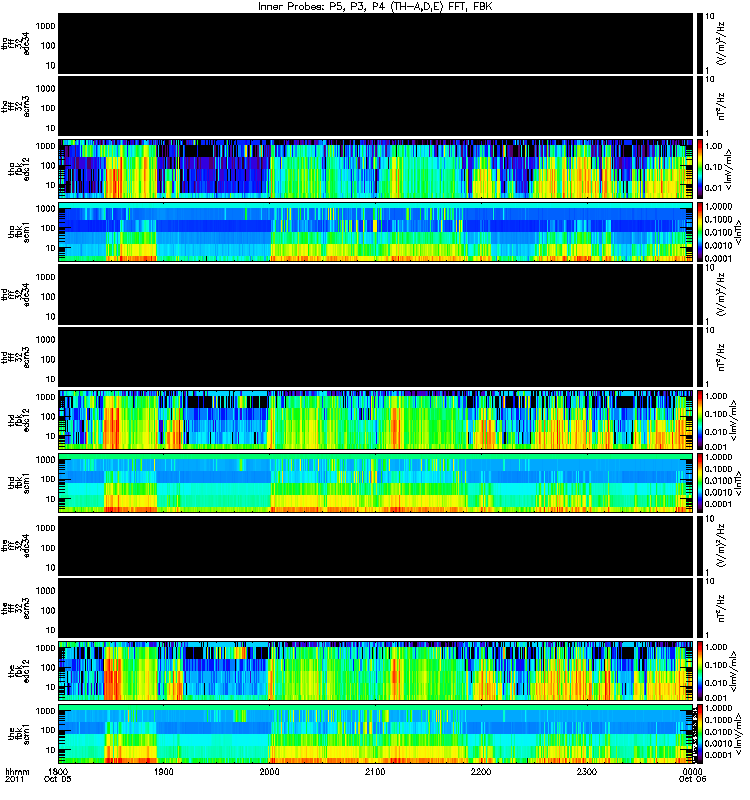The width and height of the screenshot is (750, 800).
Task: Click the 'thd fff 32 scm3' y-axis label
Action: click(x=15, y=358)
